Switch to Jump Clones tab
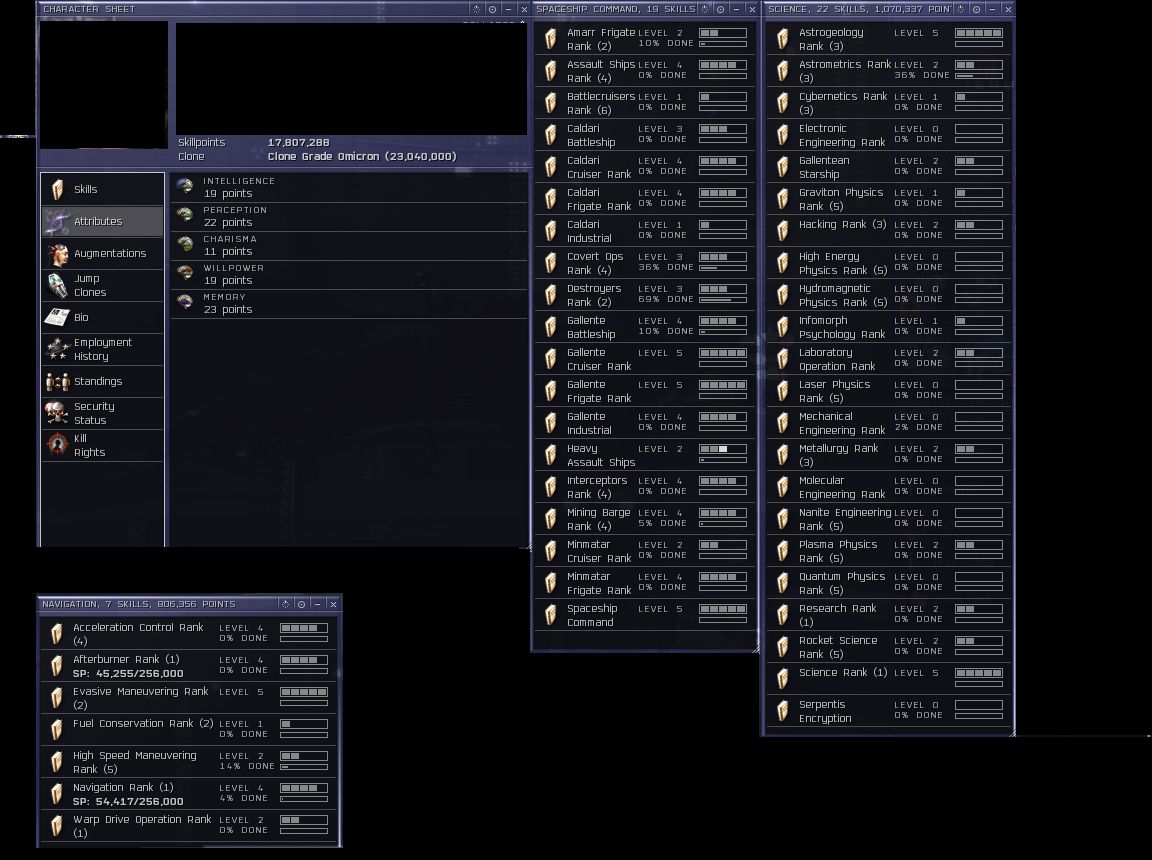This screenshot has width=1152, height=860. (103, 285)
